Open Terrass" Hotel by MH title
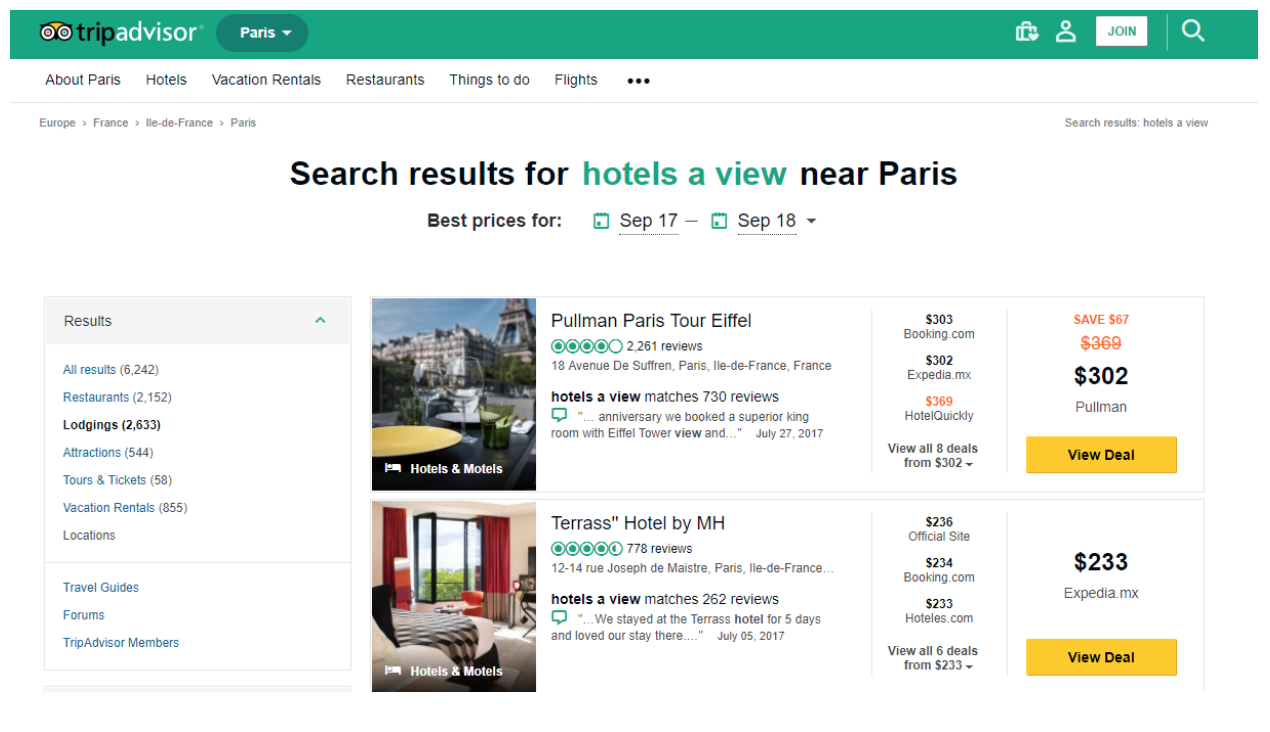 point(638,523)
